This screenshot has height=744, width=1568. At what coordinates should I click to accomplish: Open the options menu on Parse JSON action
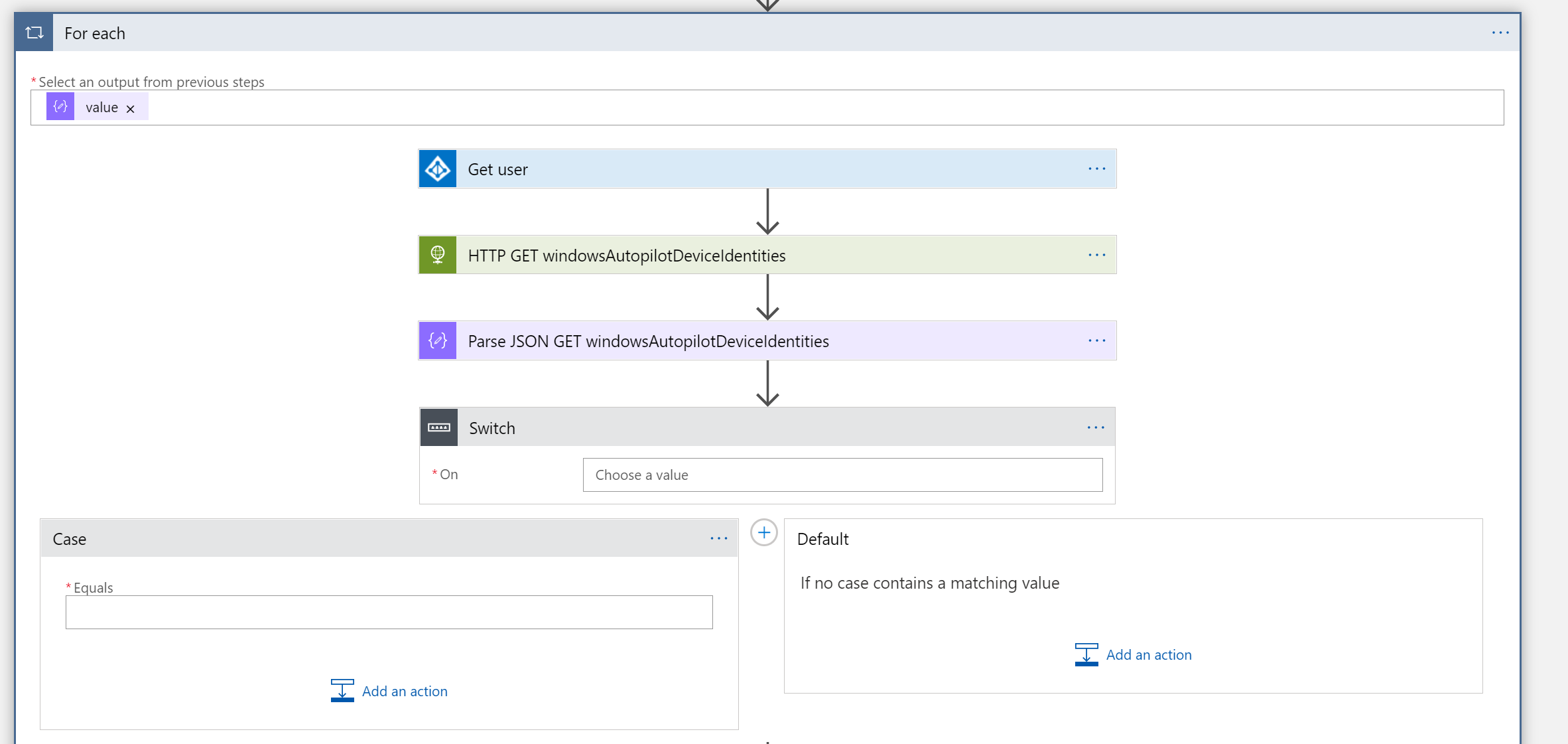(x=1096, y=340)
